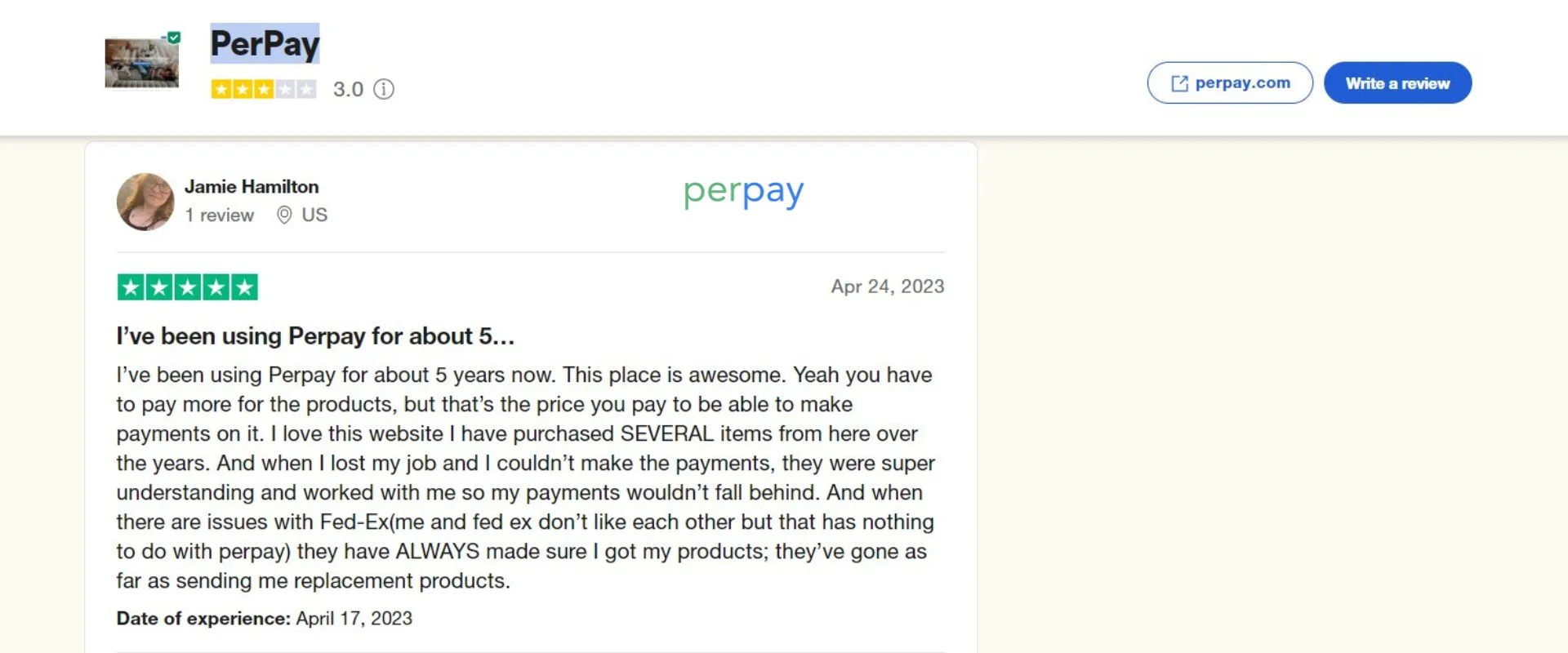1568x653 pixels.
Task: Click the fifth star of PerPay's overall rating
Action: click(305, 90)
